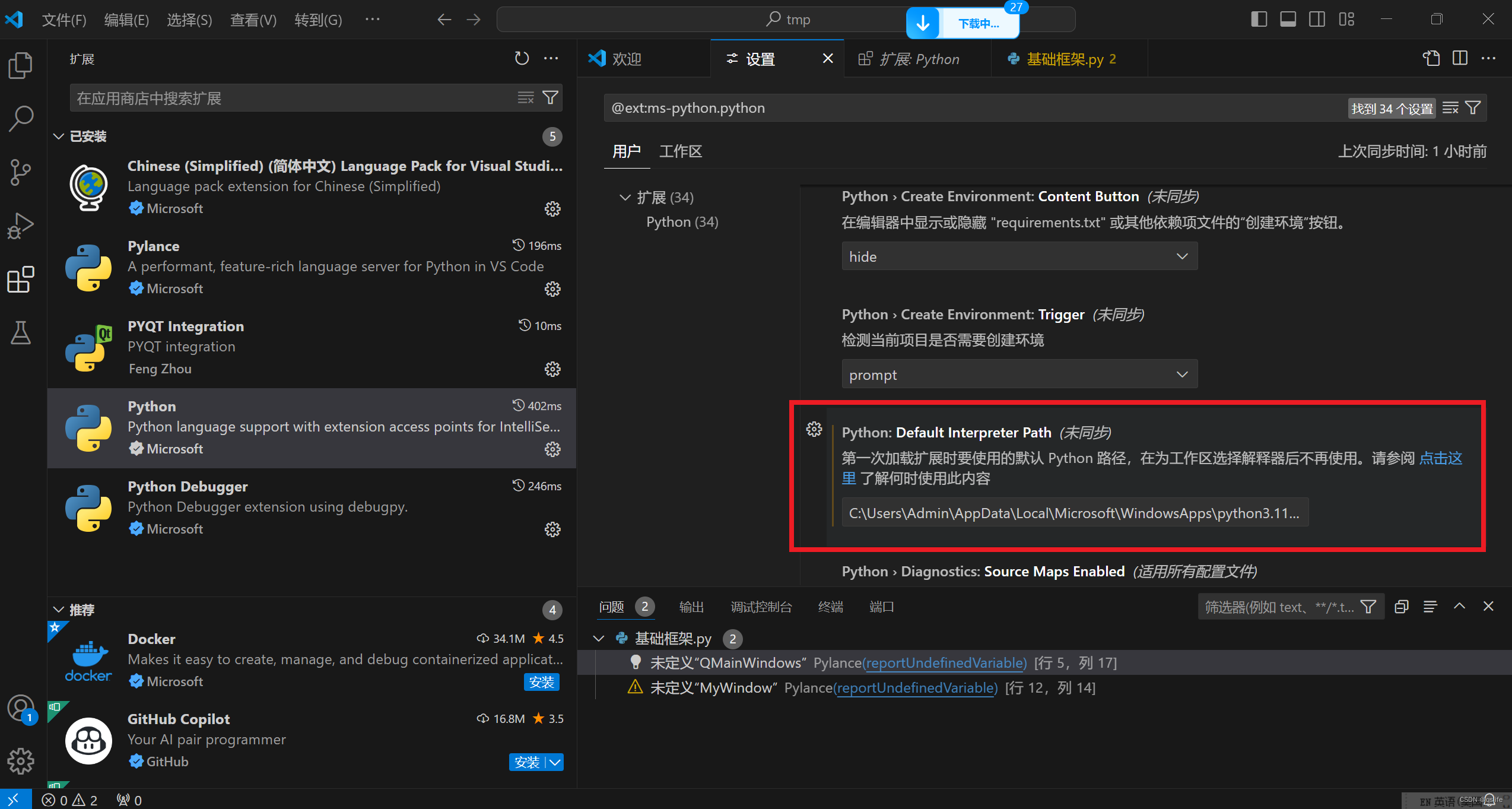Customize editor layout icon

pyautogui.click(x=1346, y=20)
